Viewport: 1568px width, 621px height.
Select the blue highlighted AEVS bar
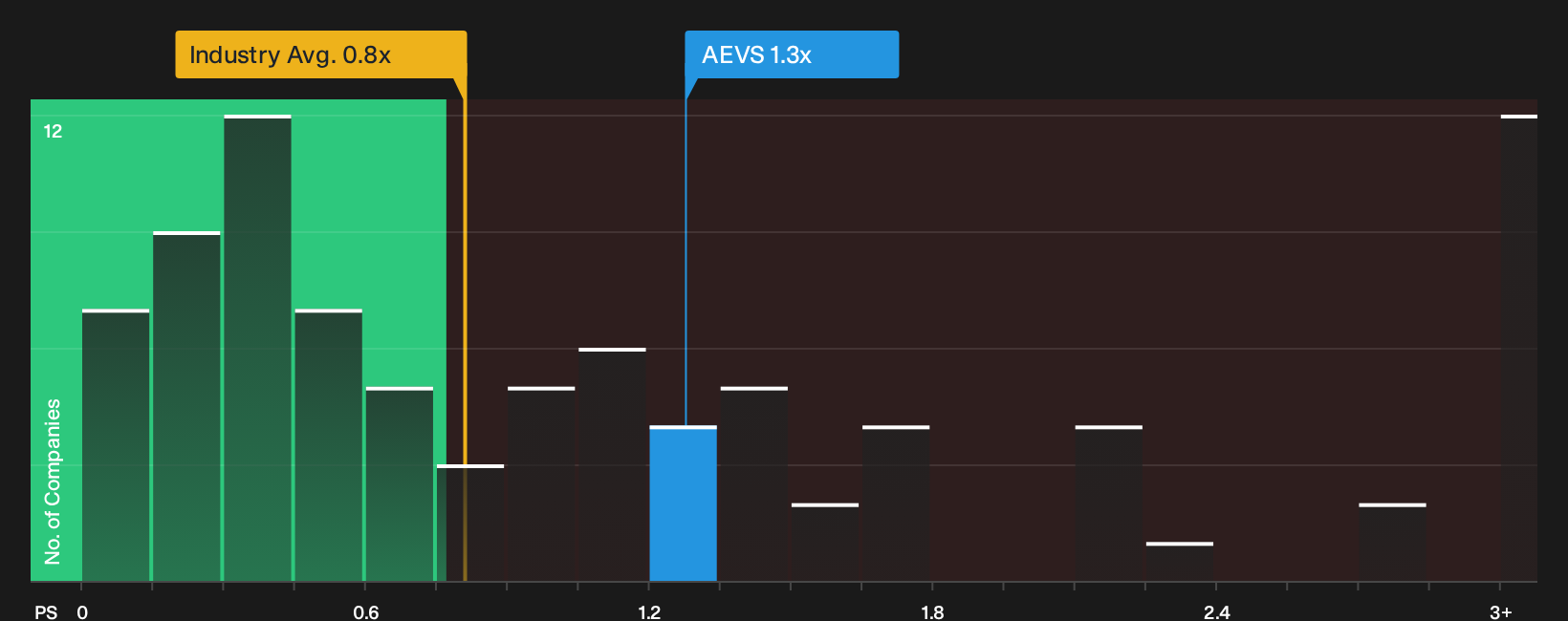pos(684,503)
